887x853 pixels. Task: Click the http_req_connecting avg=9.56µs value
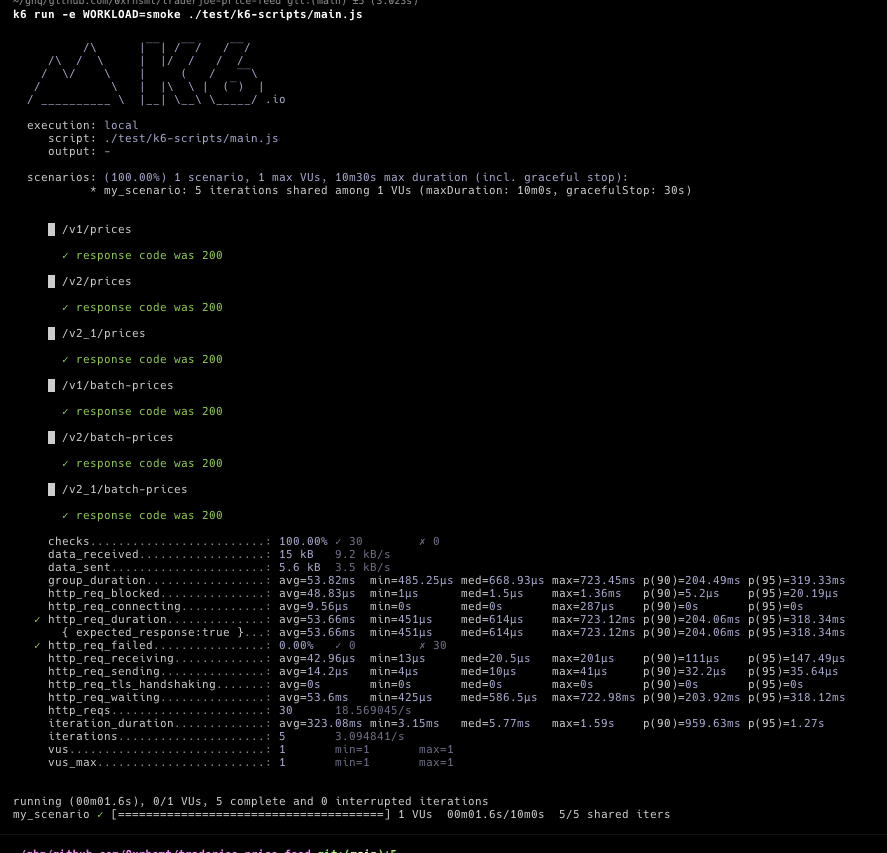pos(314,607)
